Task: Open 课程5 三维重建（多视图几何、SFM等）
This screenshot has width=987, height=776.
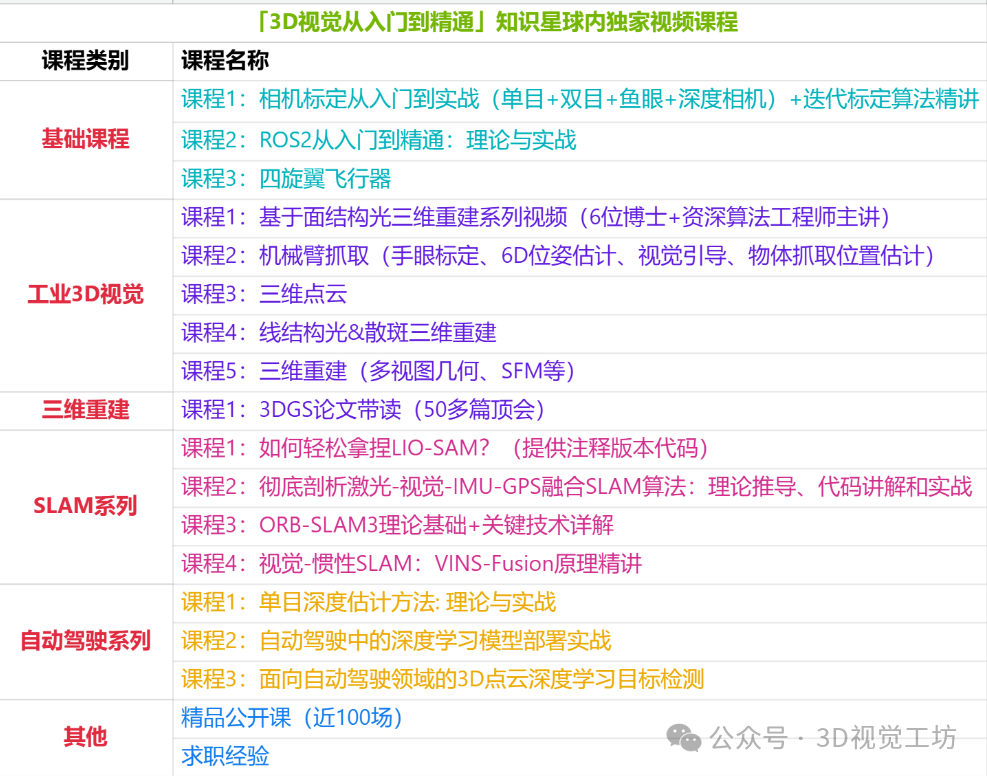Action: pos(580,371)
